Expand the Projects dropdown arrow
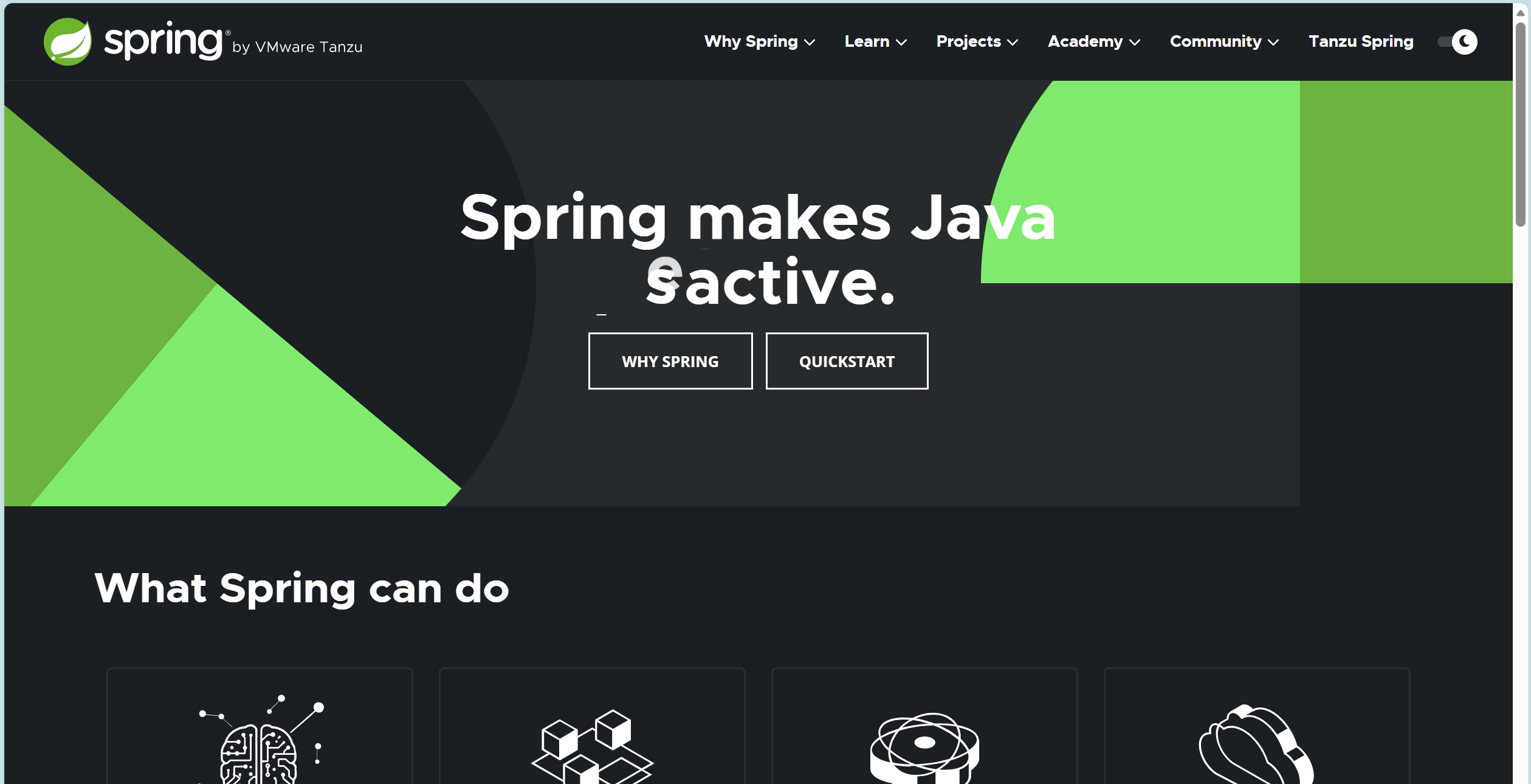Viewport: 1531px width, 784px height. [1013, 43]
